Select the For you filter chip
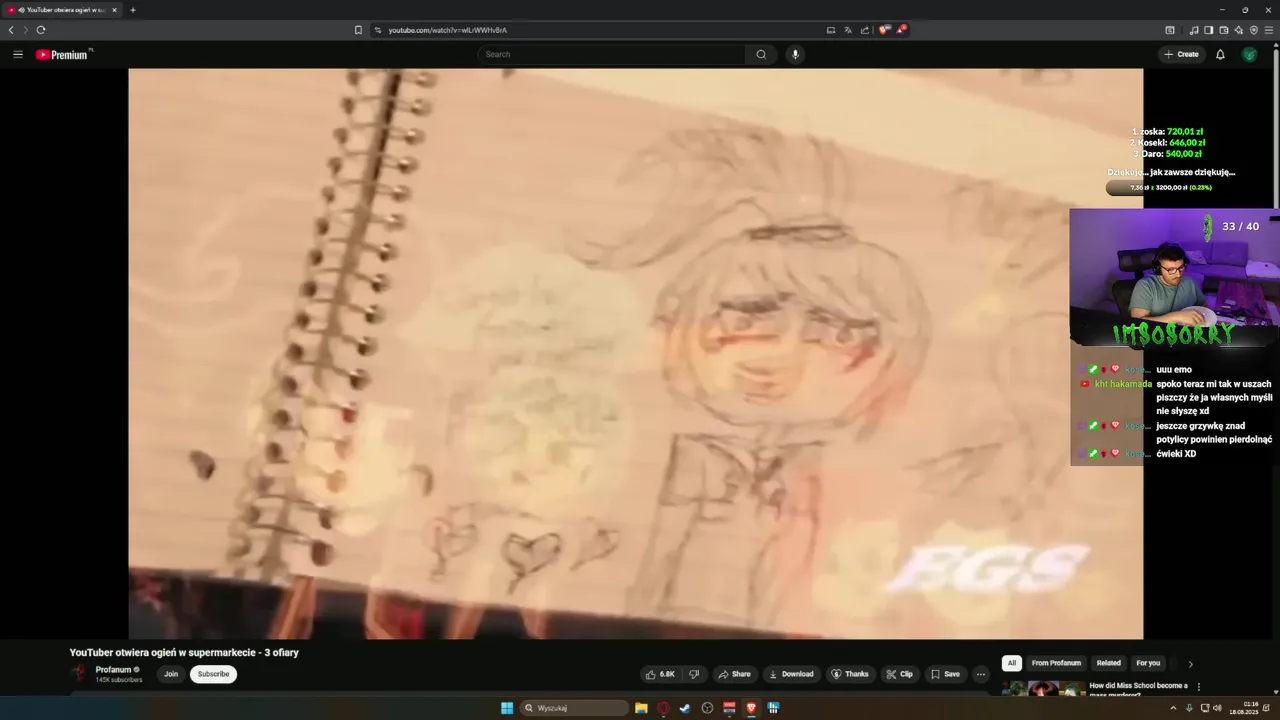This screenshot has width=1280, height=720. pyautogui.click(x=1148, y=663)
